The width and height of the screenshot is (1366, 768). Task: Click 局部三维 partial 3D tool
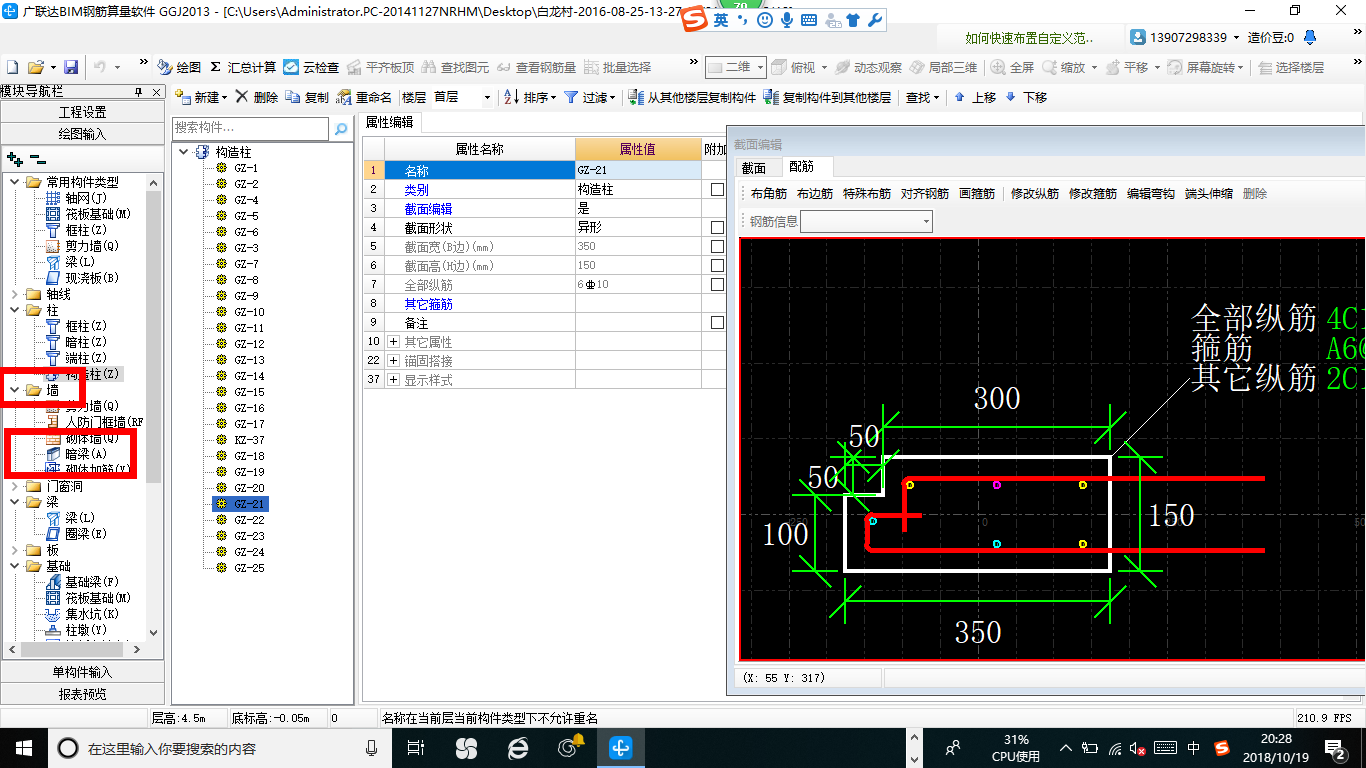[943, 67]
